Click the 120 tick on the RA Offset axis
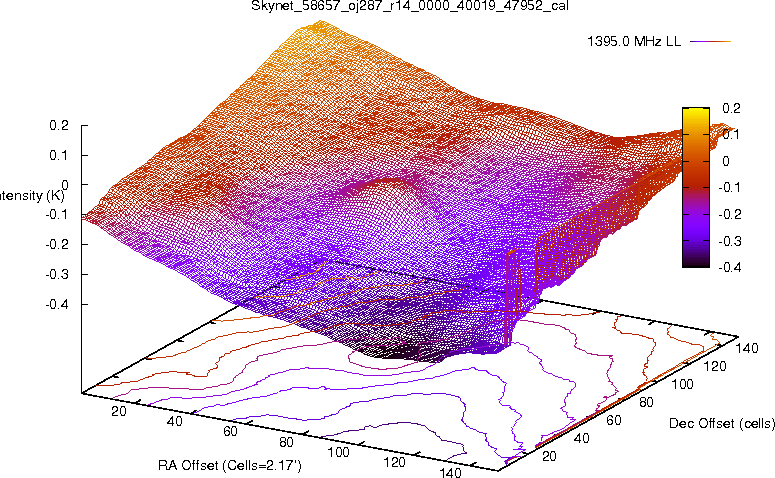Image resolution: width=775 pixels, height=478 pixels. coord(394,462)
